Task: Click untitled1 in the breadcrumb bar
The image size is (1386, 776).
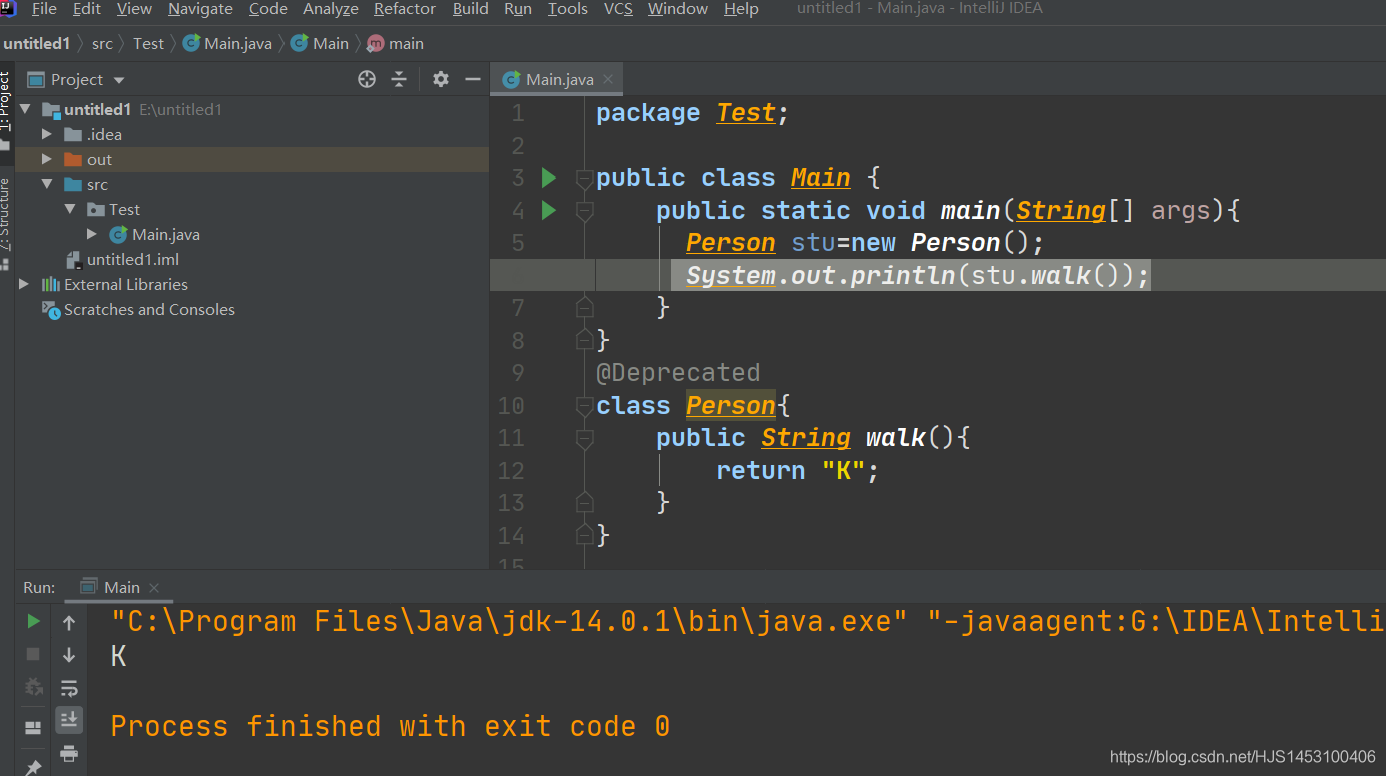Action: (36, 43)
